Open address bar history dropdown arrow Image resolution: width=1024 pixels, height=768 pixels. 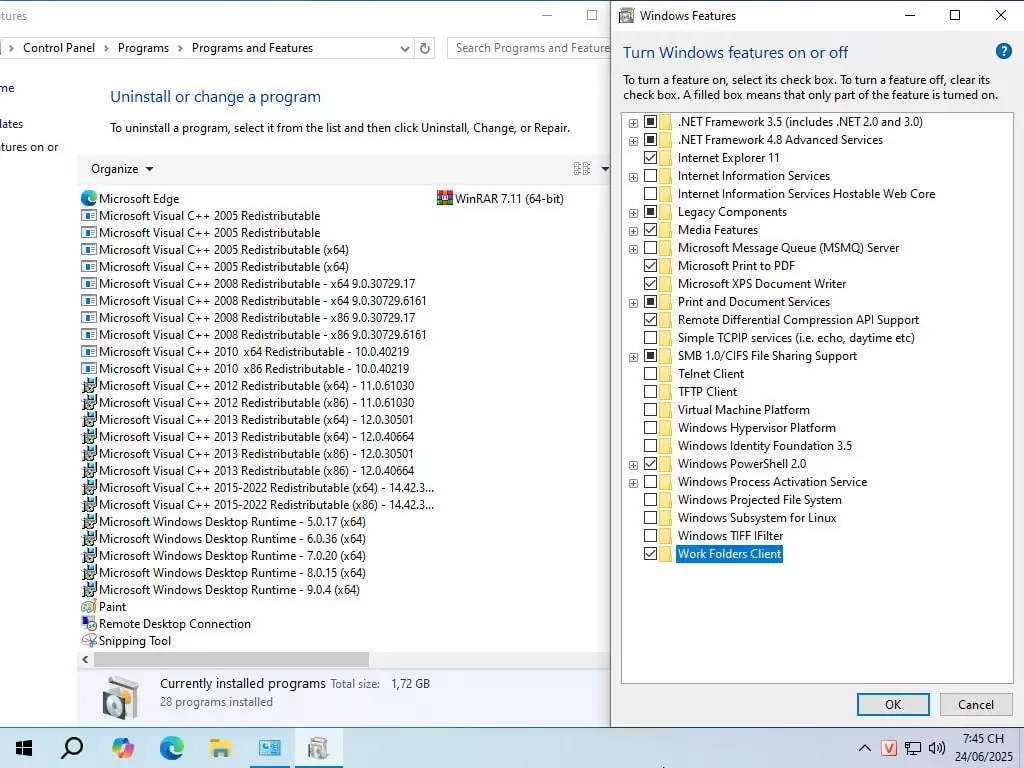pyautogui.click(x=405, y=48)
